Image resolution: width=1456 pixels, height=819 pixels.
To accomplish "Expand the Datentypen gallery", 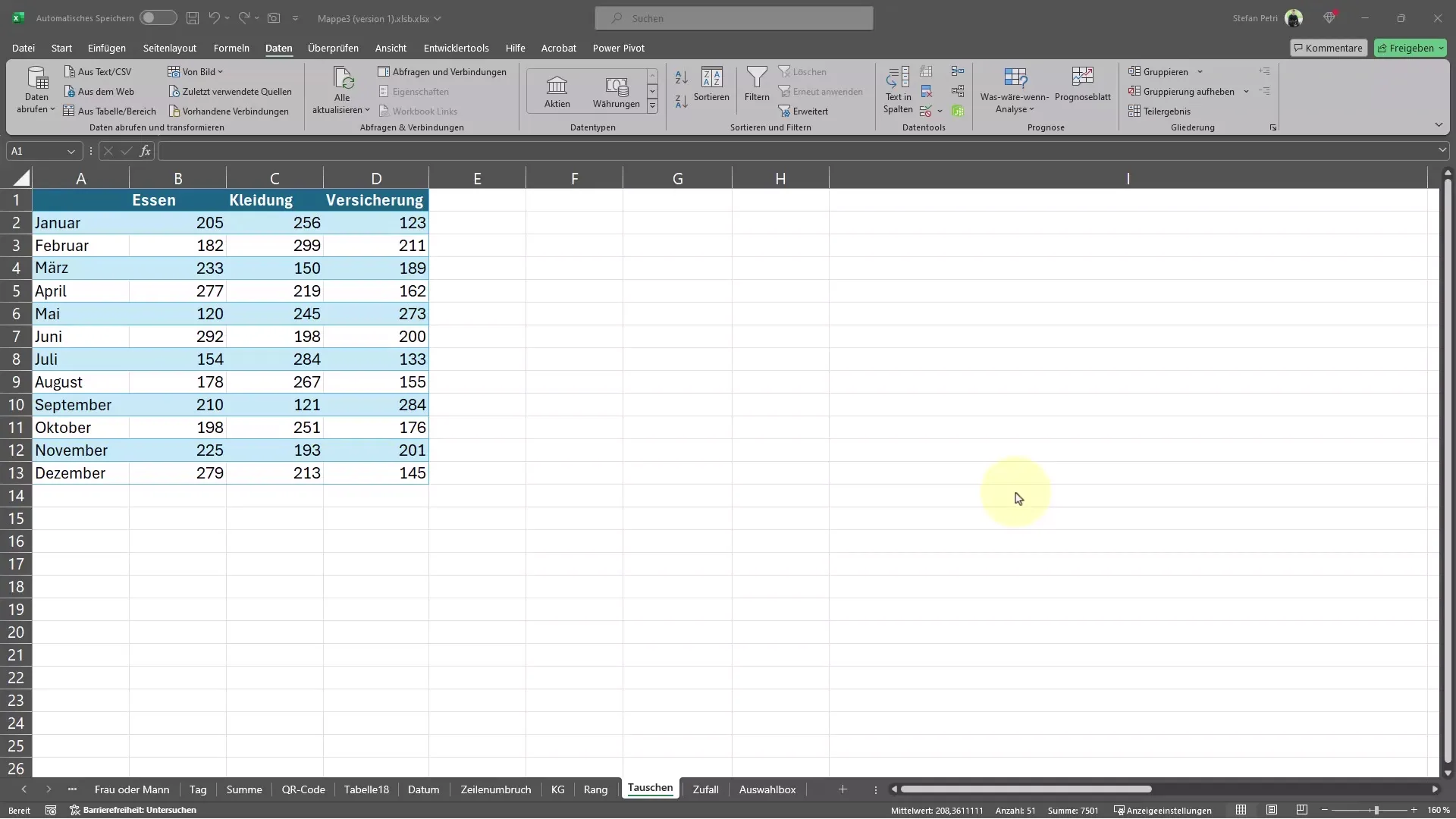I will pyautogui.click(x=652, y=106).
